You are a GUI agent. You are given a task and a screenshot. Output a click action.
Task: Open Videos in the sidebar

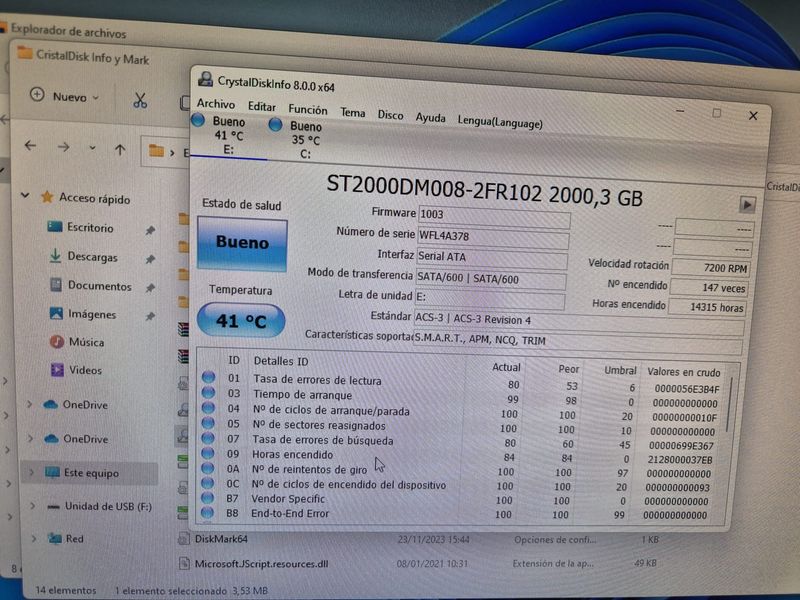point(85,370)
